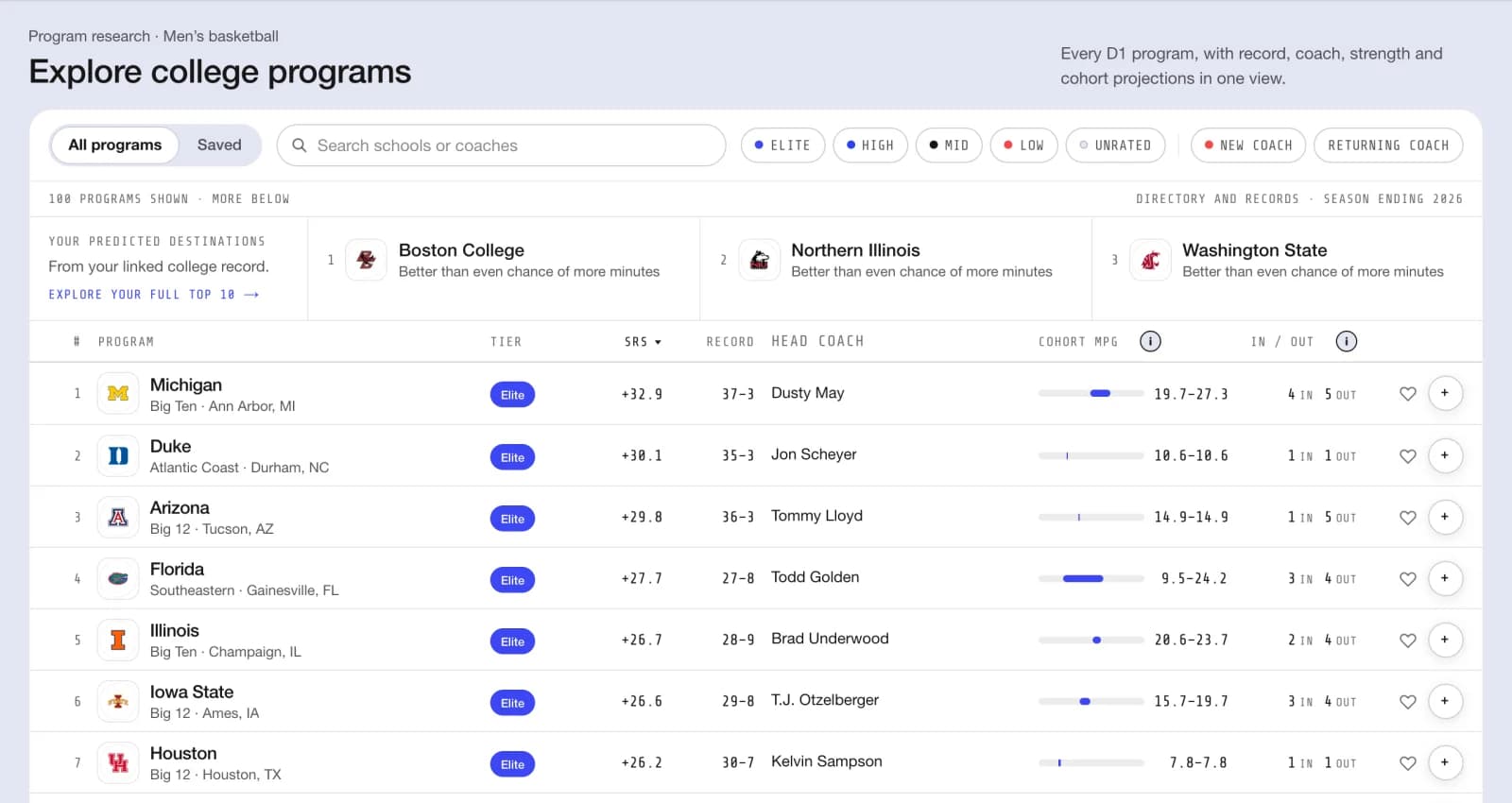Open Explore your full top 10 link

tap(154, 295)
